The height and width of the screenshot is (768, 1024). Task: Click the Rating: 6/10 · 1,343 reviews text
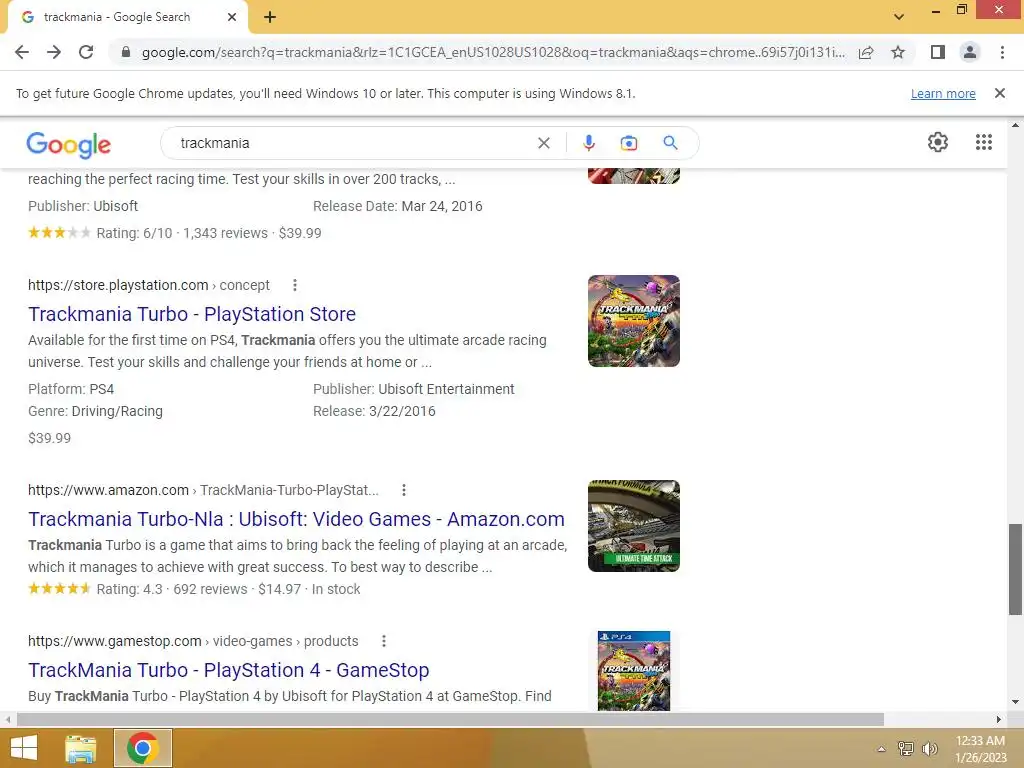point(182,233)
